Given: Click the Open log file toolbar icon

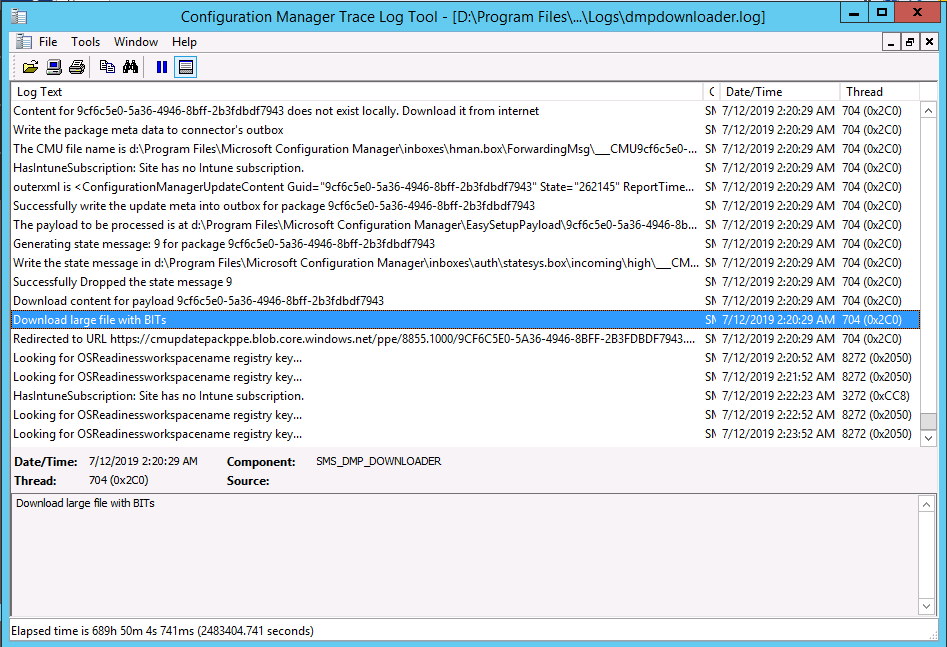Looking at the screenshot, I should click(30, 67).
